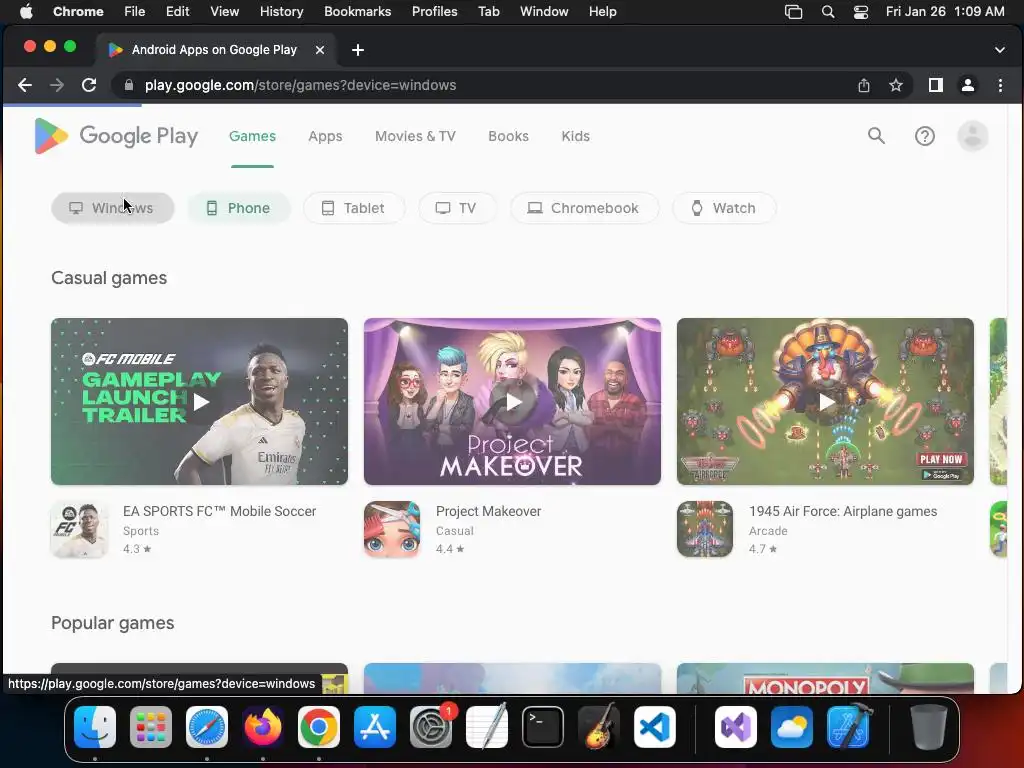1024x768 pixels.
Task: Play the Project Makeover video
Action: coord(513,402)
